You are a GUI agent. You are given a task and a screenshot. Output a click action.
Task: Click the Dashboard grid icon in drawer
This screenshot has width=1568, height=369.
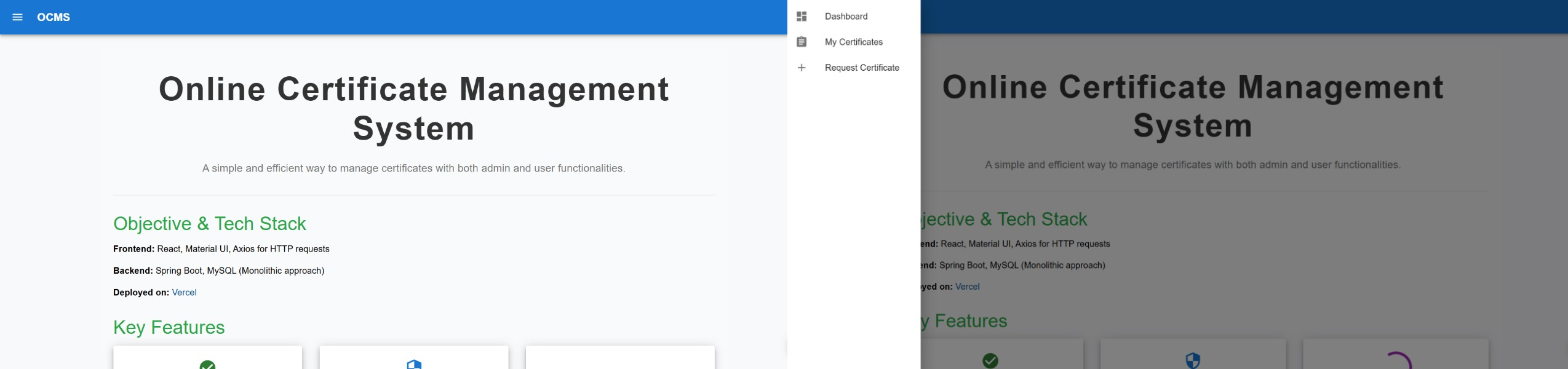click(x=801, y=17)
